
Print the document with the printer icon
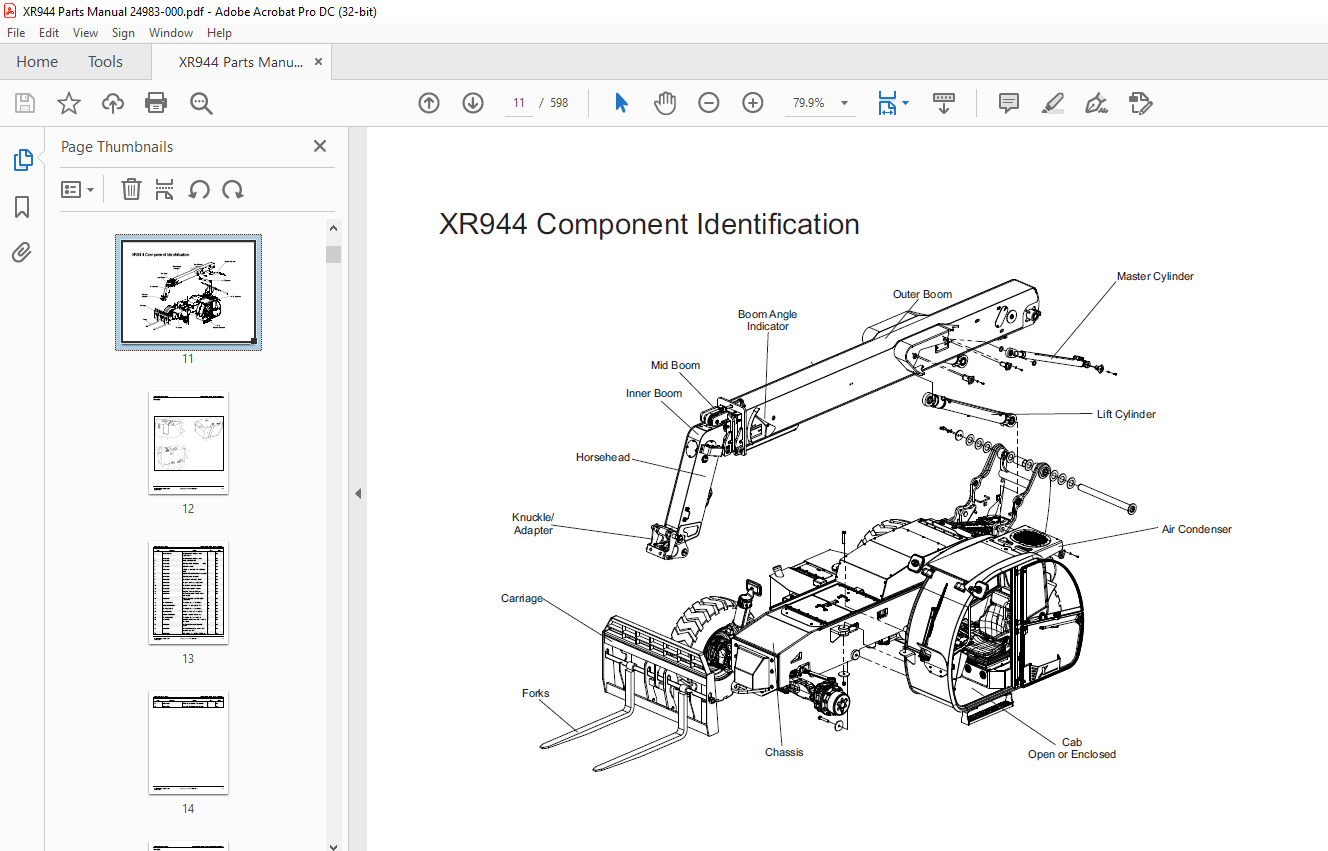pos(156,103)
